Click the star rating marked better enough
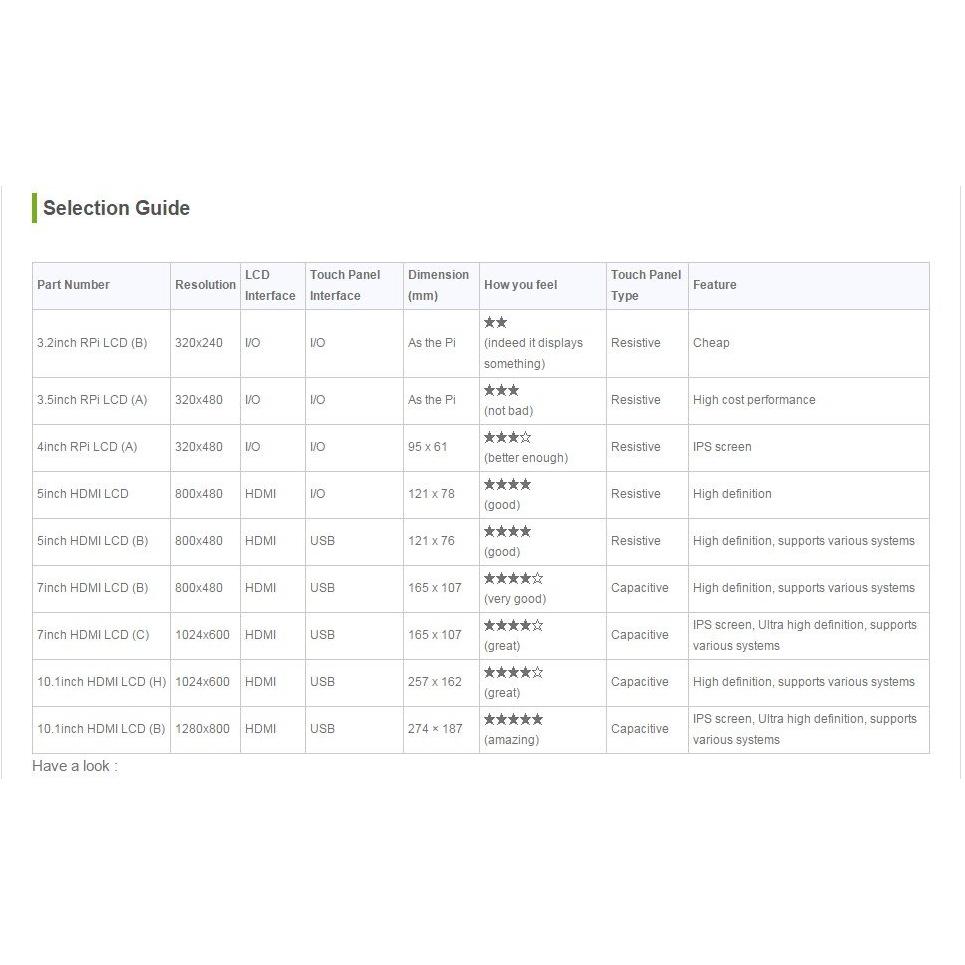This screenshot has width=965, height=965. point(508,438)
